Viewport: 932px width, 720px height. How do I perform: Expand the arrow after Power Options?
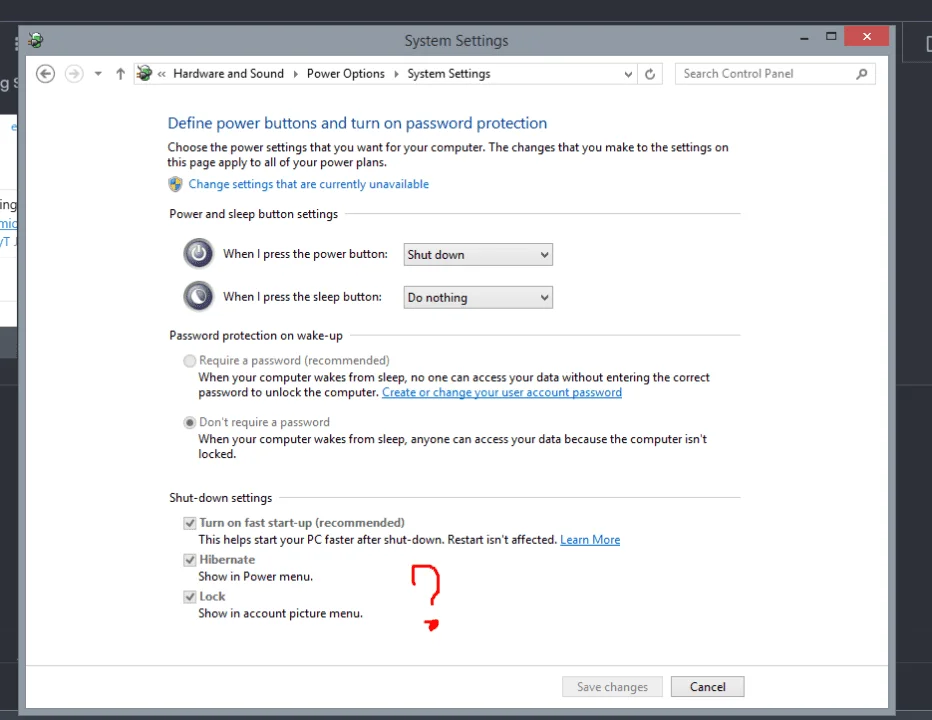[396, 74]
